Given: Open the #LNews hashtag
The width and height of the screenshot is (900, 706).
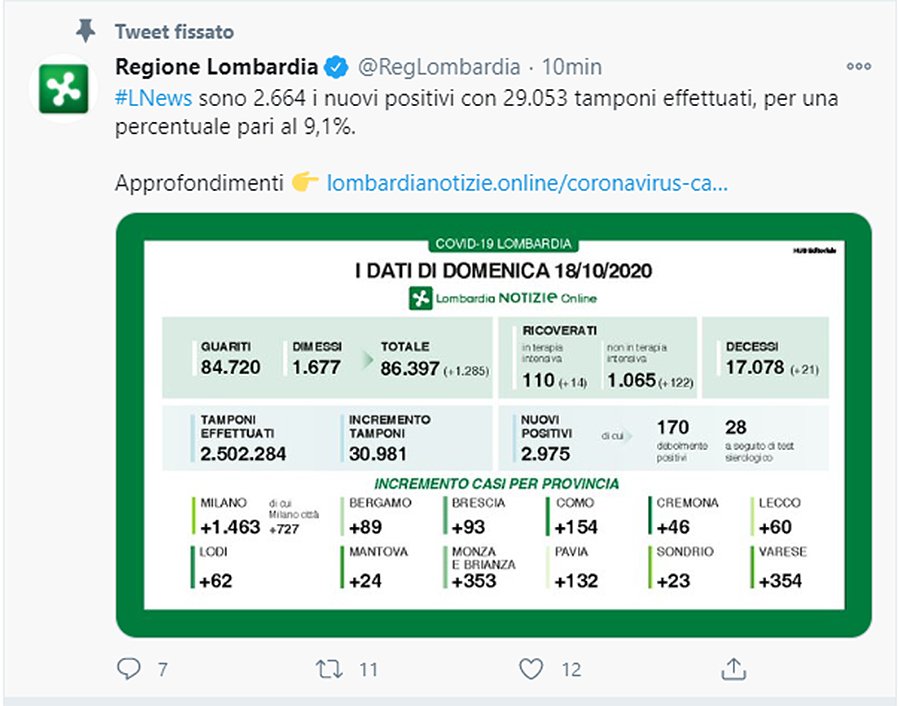Looking at the screenshot, I should click(153, 98).
